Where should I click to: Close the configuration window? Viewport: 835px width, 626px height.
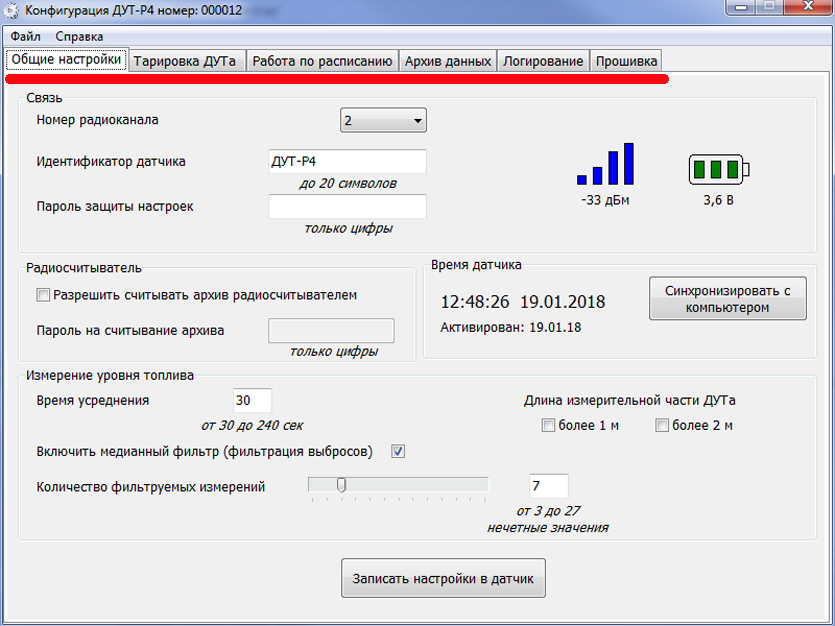click(808, 7)
